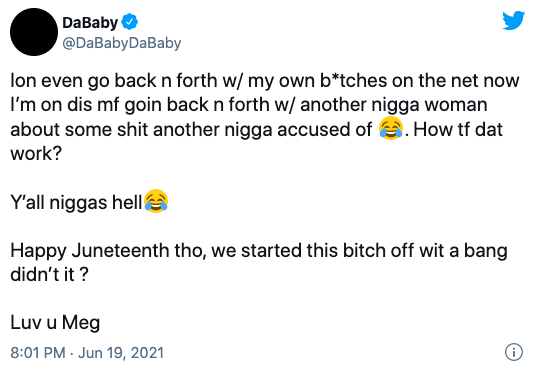The image size is (538, 370).
Task: Click the tweet's first line starting 'Ion even'
Action: pyautogui.click(x=265, y=81)
